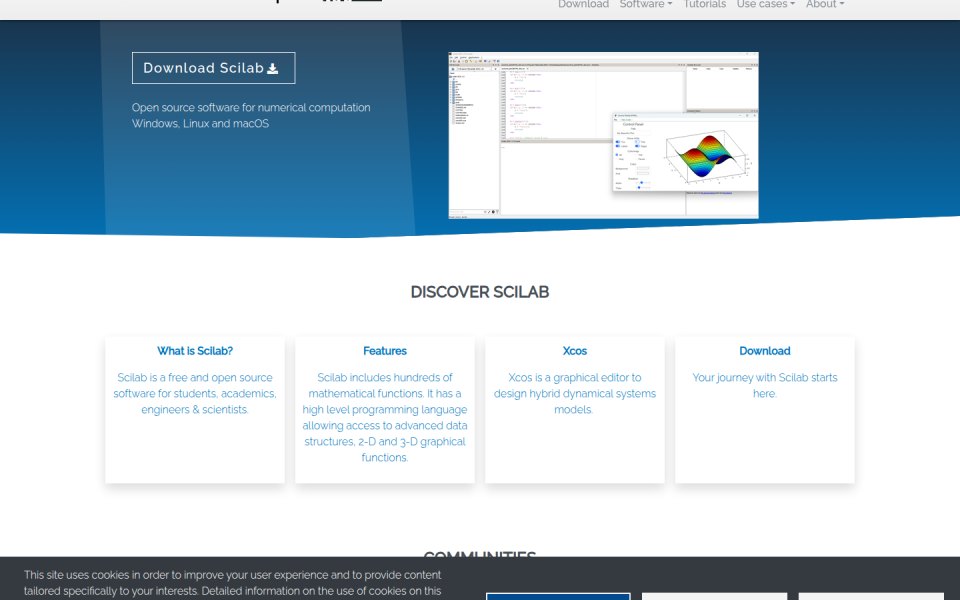Expand the Software dropdown menu
Screen dimensions: 960x600
(x=645, y=4)
